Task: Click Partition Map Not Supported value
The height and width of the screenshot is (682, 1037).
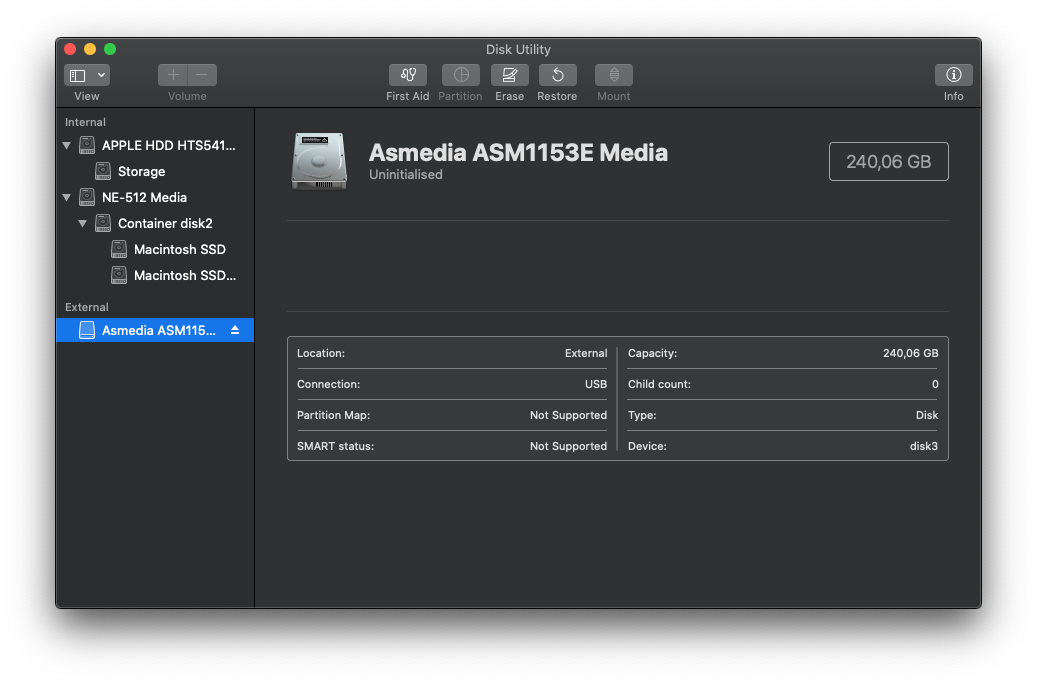Action: click(568, 415)
